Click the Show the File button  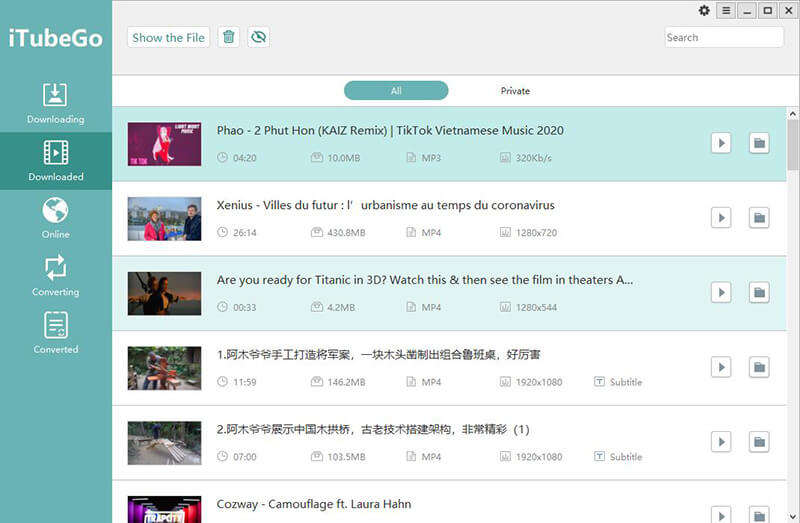[x=168, y=37]
